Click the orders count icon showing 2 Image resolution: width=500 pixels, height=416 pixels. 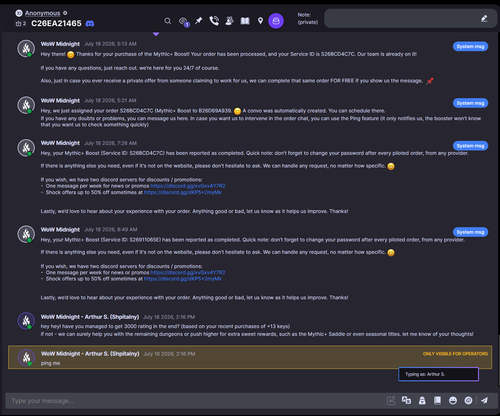(20, 24)
